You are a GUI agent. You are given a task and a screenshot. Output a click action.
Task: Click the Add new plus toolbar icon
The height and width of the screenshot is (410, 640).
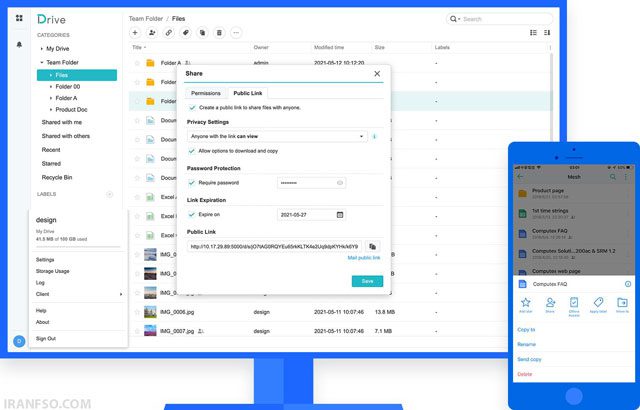135,33
